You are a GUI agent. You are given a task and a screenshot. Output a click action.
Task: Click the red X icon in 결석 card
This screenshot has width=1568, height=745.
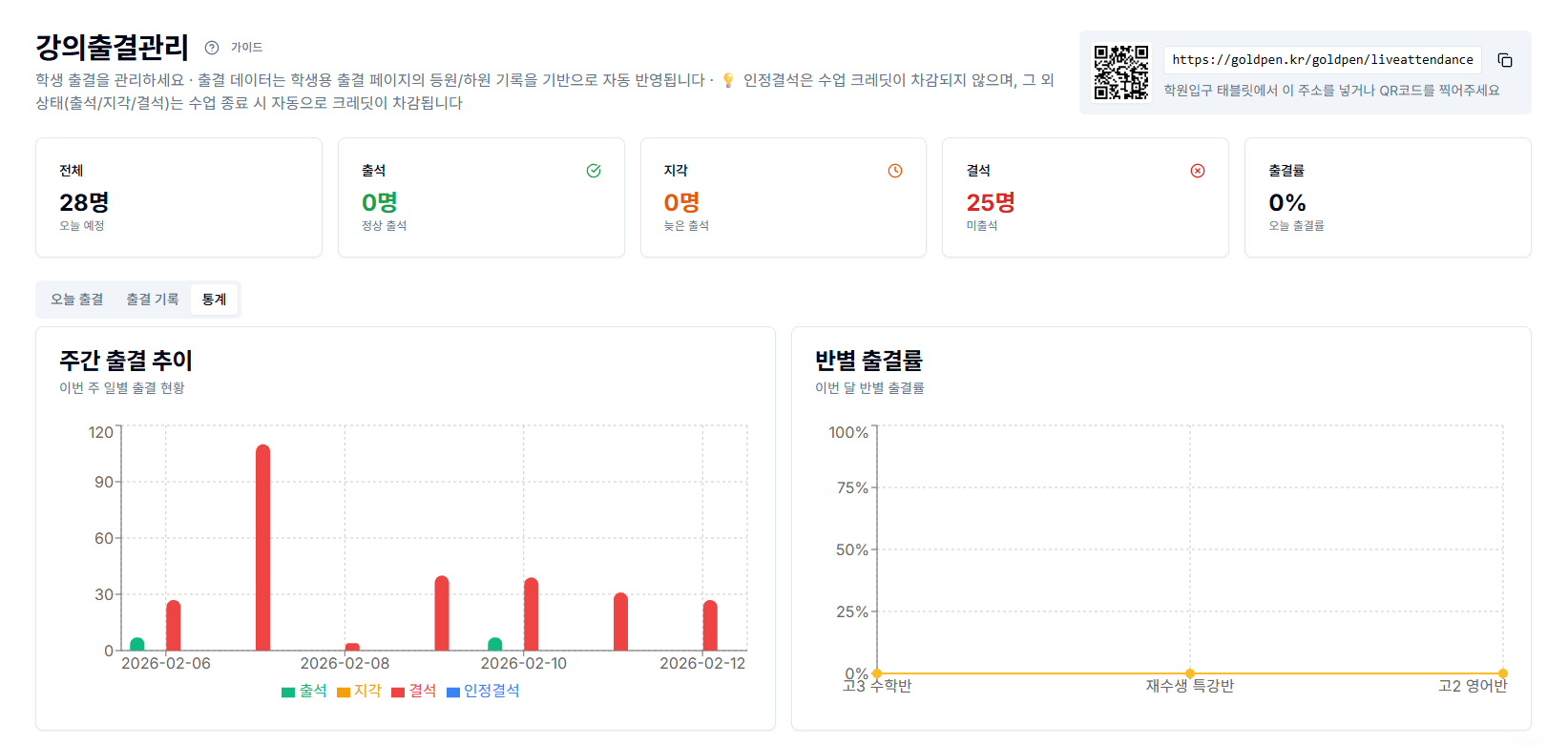point(1198,171)
